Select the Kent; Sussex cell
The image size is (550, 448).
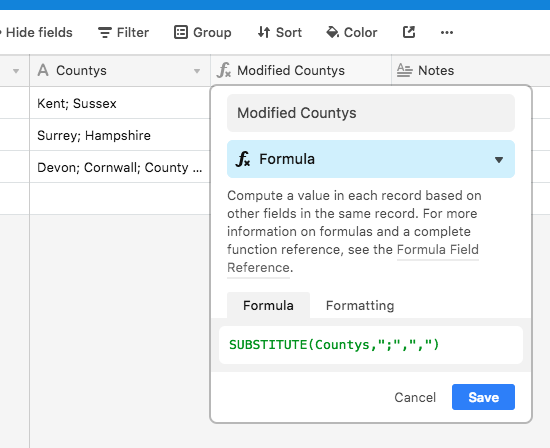coord(120,103)
